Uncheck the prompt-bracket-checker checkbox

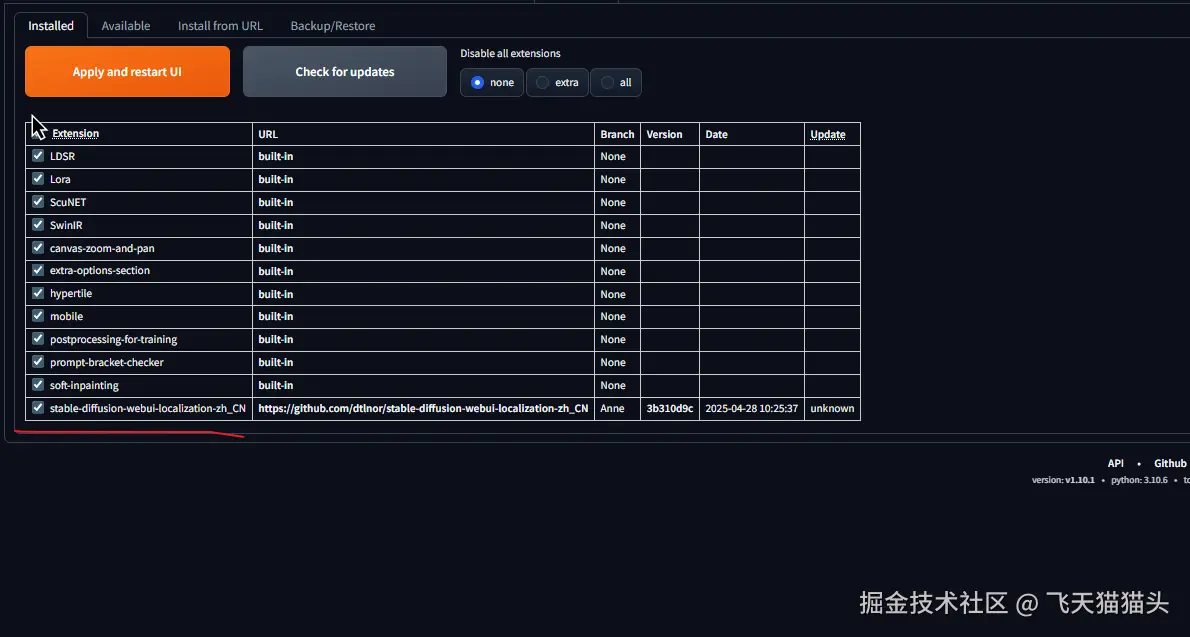38,361
